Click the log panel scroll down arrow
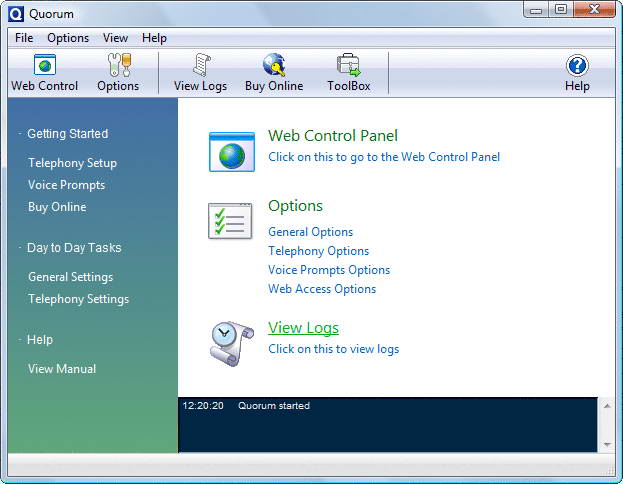The height and width of the screenshot is (484, 623). coord(607,444)
